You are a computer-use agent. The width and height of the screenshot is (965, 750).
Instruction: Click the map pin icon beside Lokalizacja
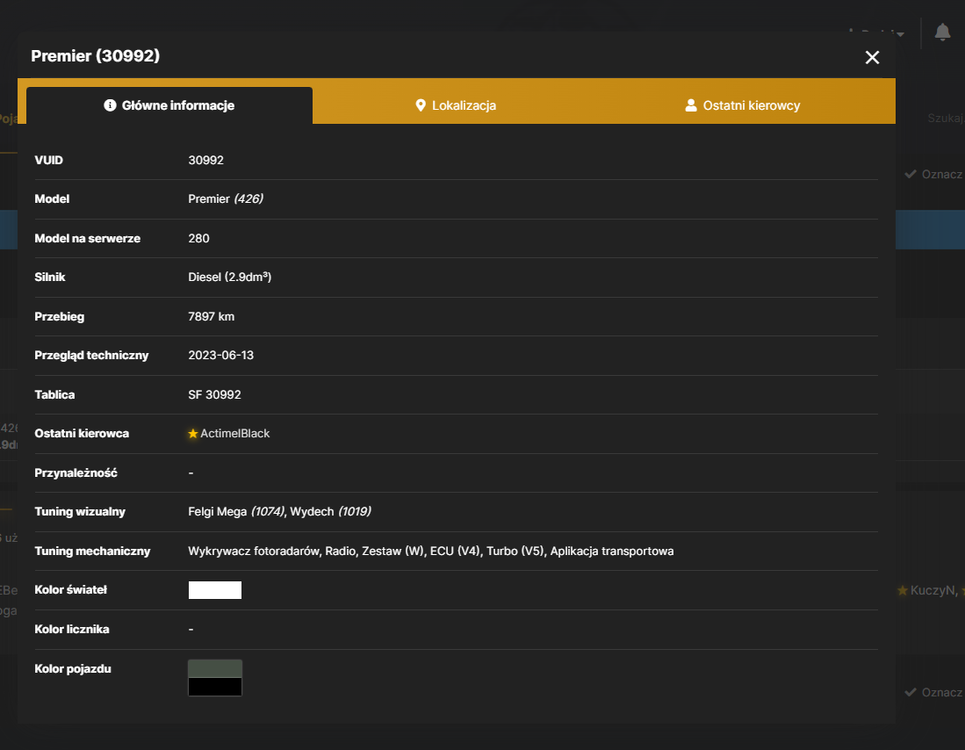click(420, 105)
